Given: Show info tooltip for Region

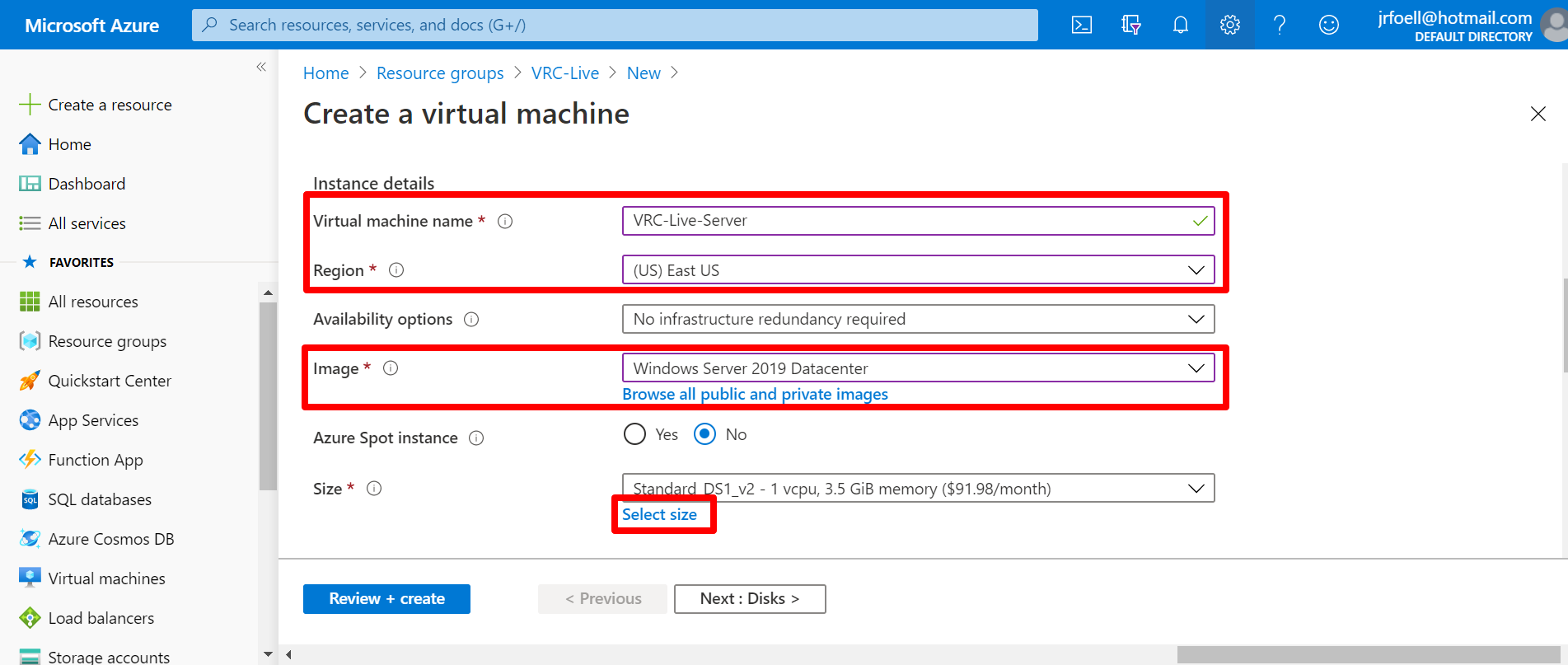Looking at the screenshot, I should click(396, 270).
